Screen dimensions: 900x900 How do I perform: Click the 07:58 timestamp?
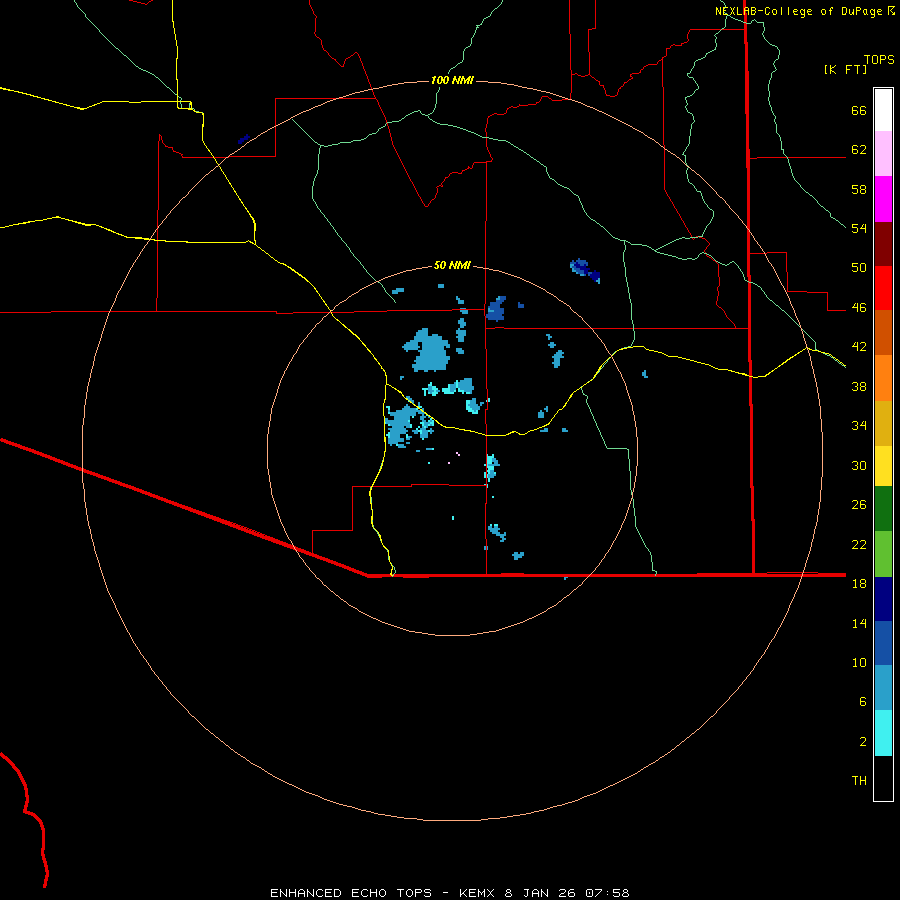tap(607, 893)
